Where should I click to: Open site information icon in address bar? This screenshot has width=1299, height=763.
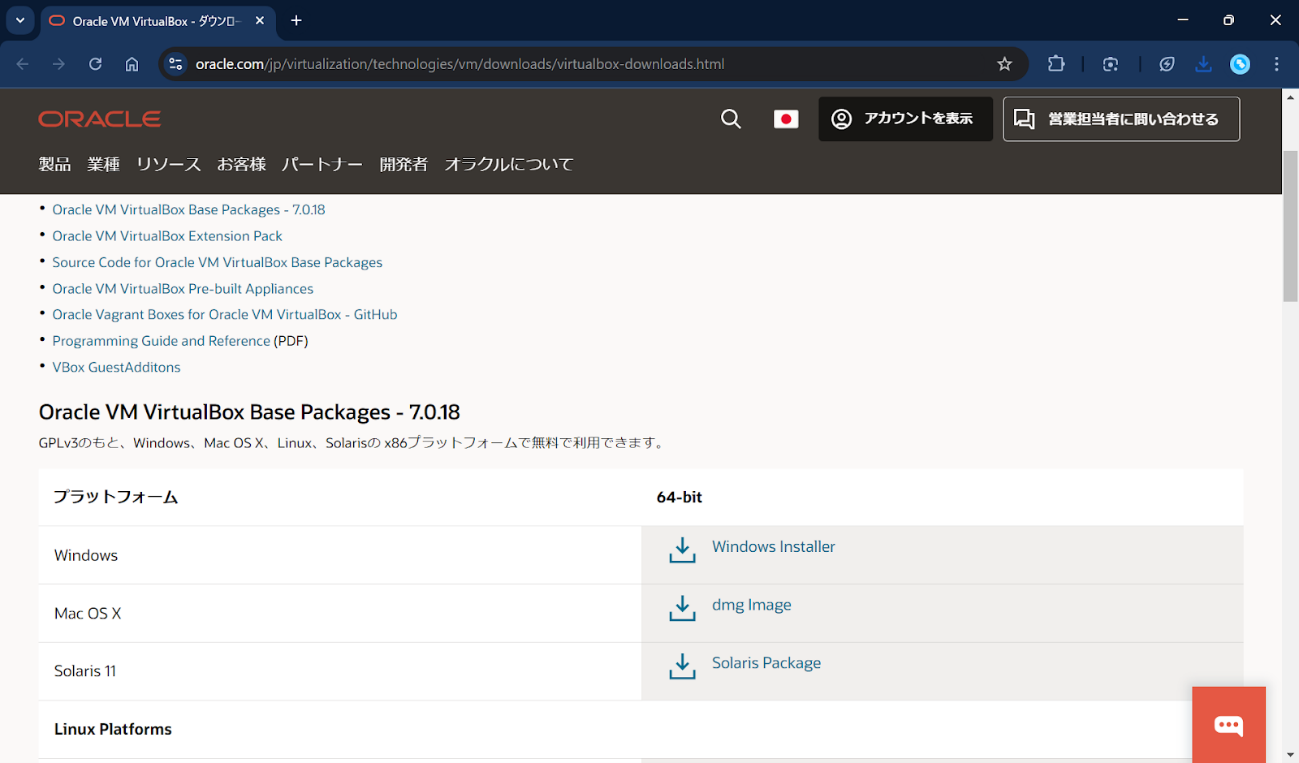click(x=176, y=64)
